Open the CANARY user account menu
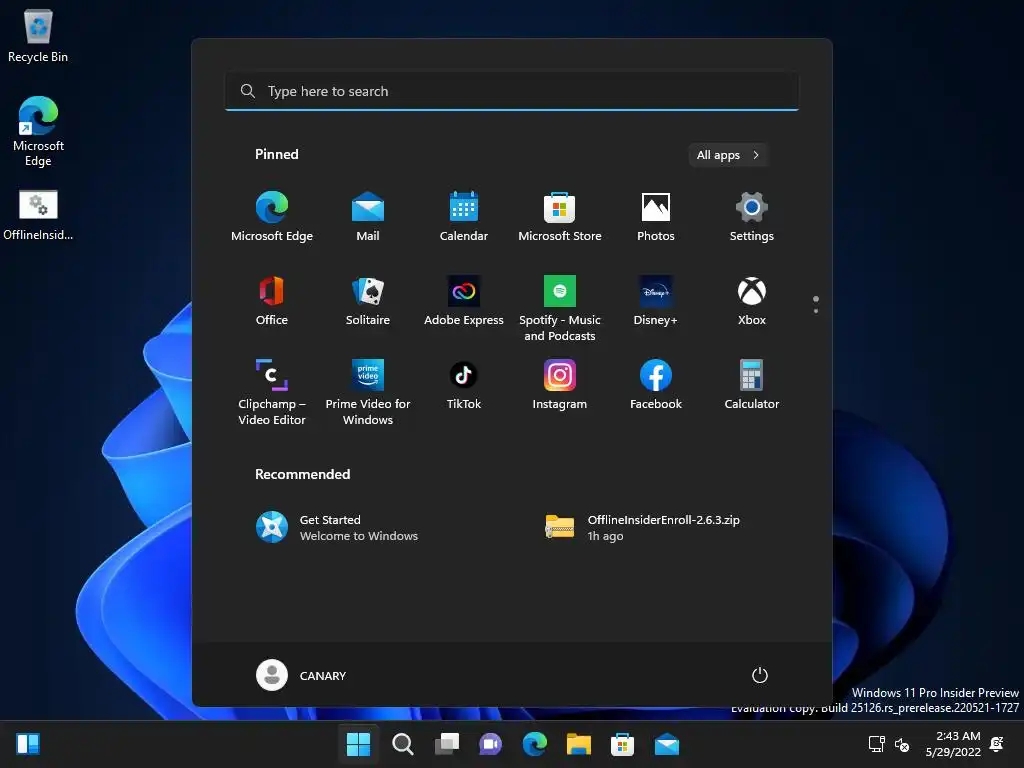Image resolution: width=1024 pixels, height=768 pixels. (301, 675)
